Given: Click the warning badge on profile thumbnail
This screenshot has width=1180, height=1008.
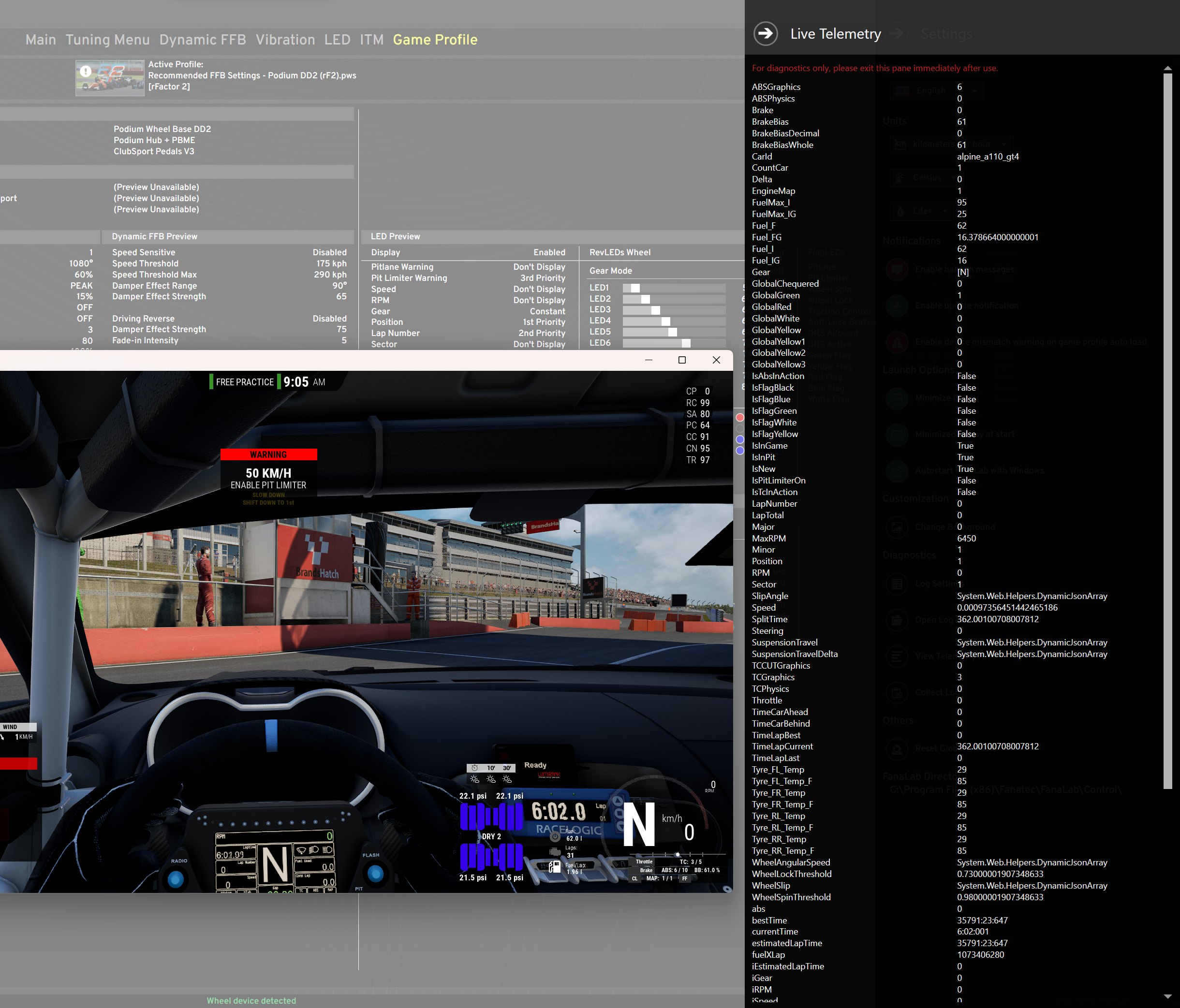Looking at the screenshot, I should [86, 71].
